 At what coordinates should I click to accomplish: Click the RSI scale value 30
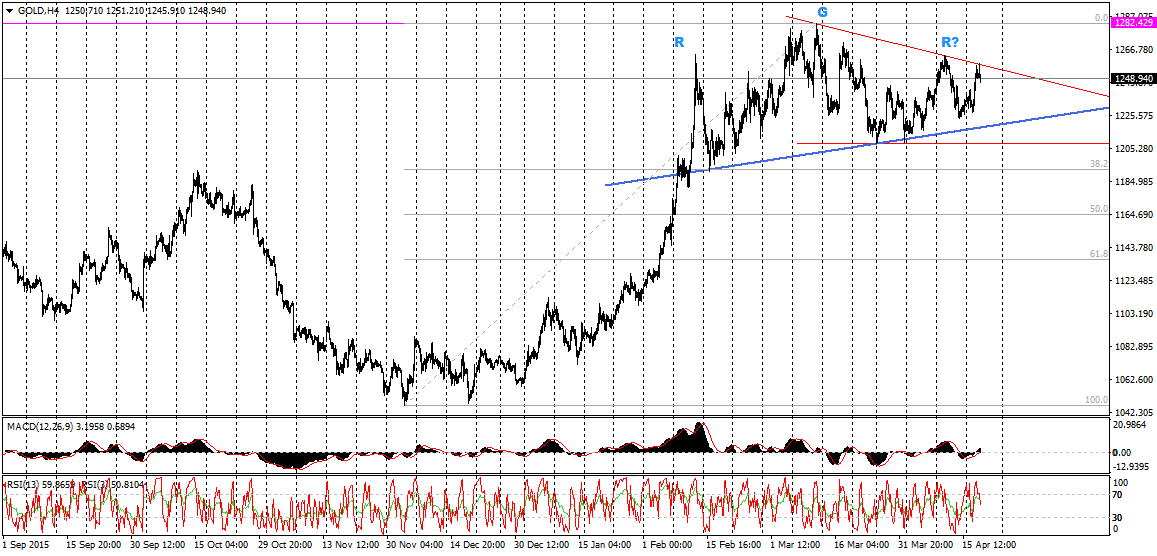point(1119,516)
